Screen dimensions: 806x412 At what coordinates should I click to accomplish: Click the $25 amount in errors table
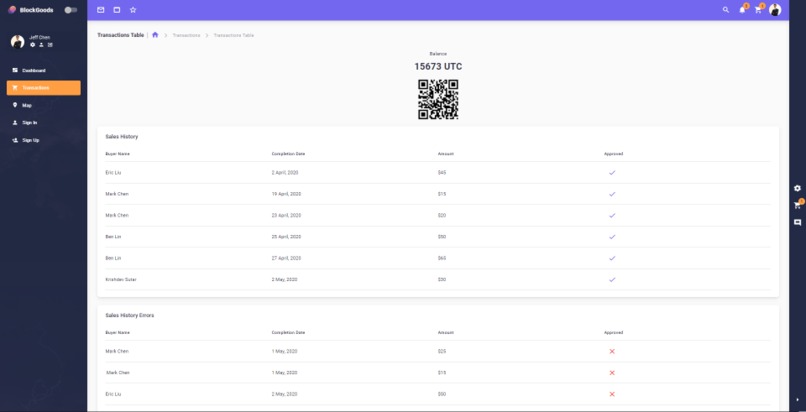[442, 351]
